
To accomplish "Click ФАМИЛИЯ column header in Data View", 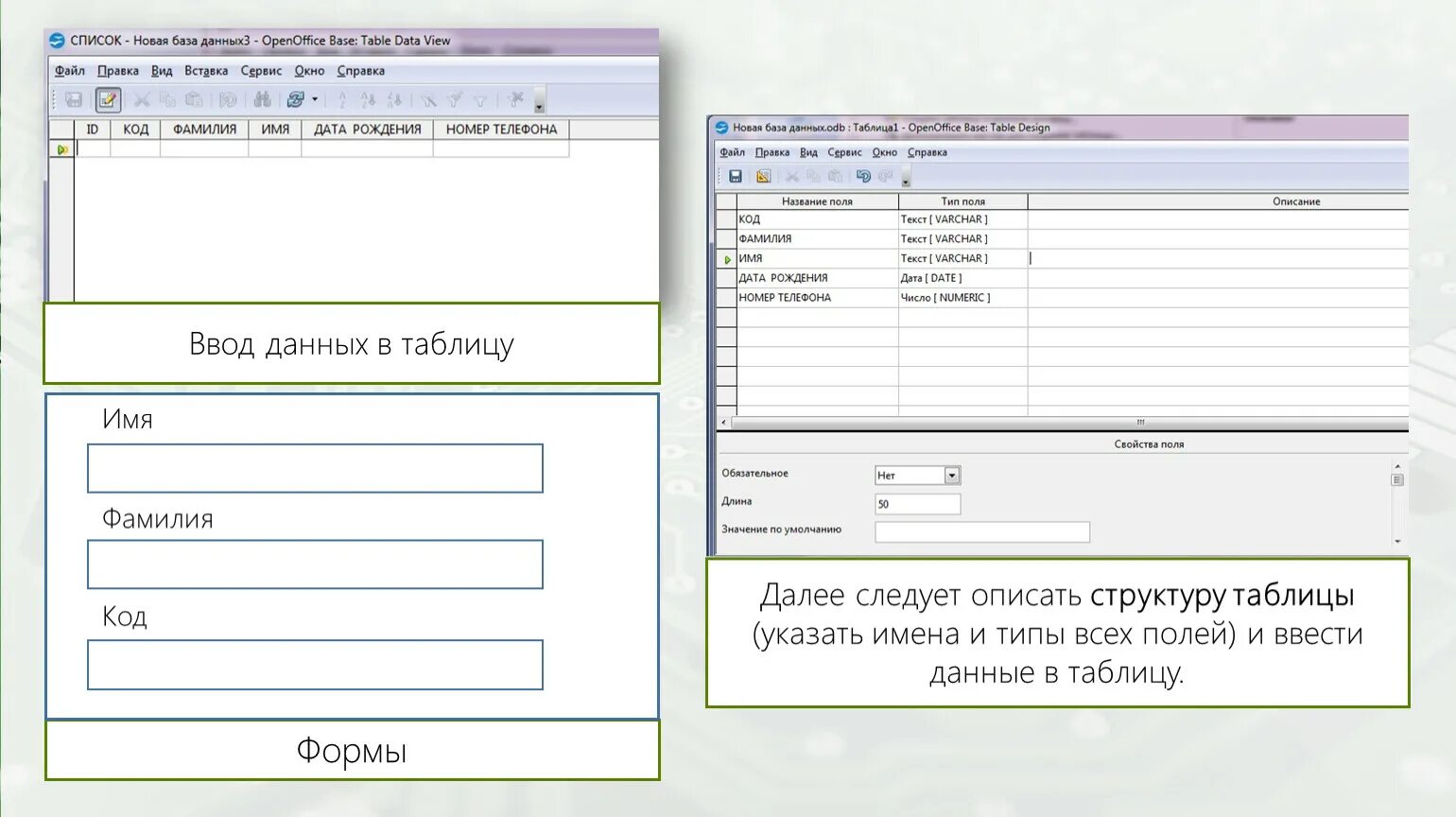I will (x=204, y=130).
